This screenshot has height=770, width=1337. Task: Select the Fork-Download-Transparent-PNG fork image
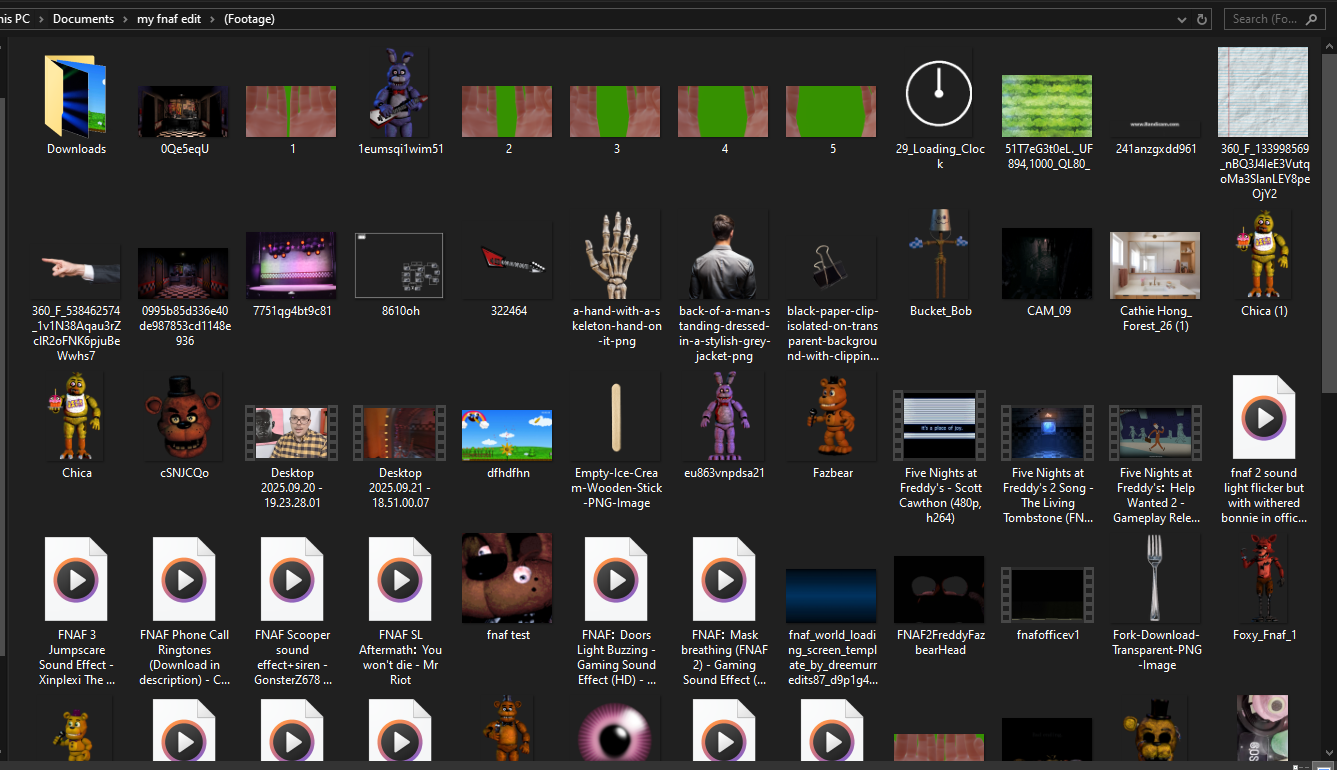pos(1155,579)
